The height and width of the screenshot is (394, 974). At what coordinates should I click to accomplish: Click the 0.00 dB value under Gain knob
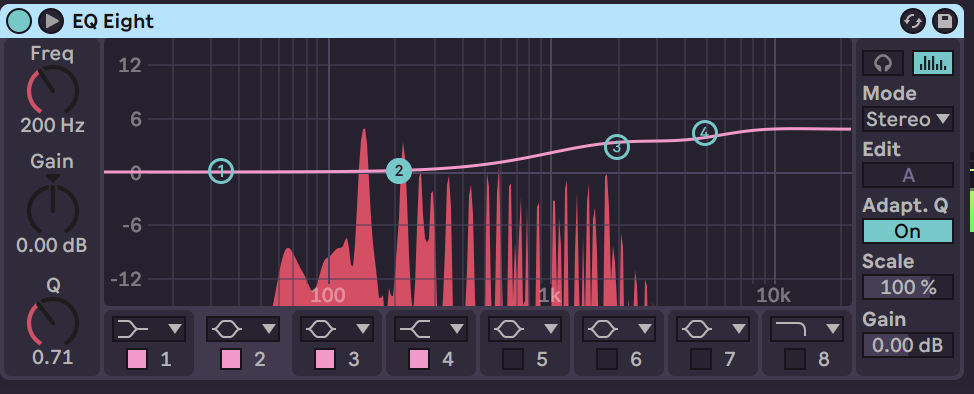click(x=52, y=245)
